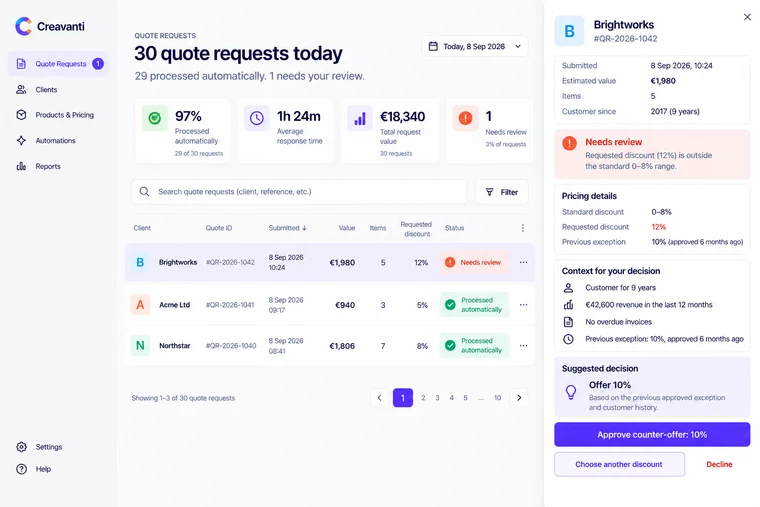Open the Clients section
The image size is (760, 507).
46,90
